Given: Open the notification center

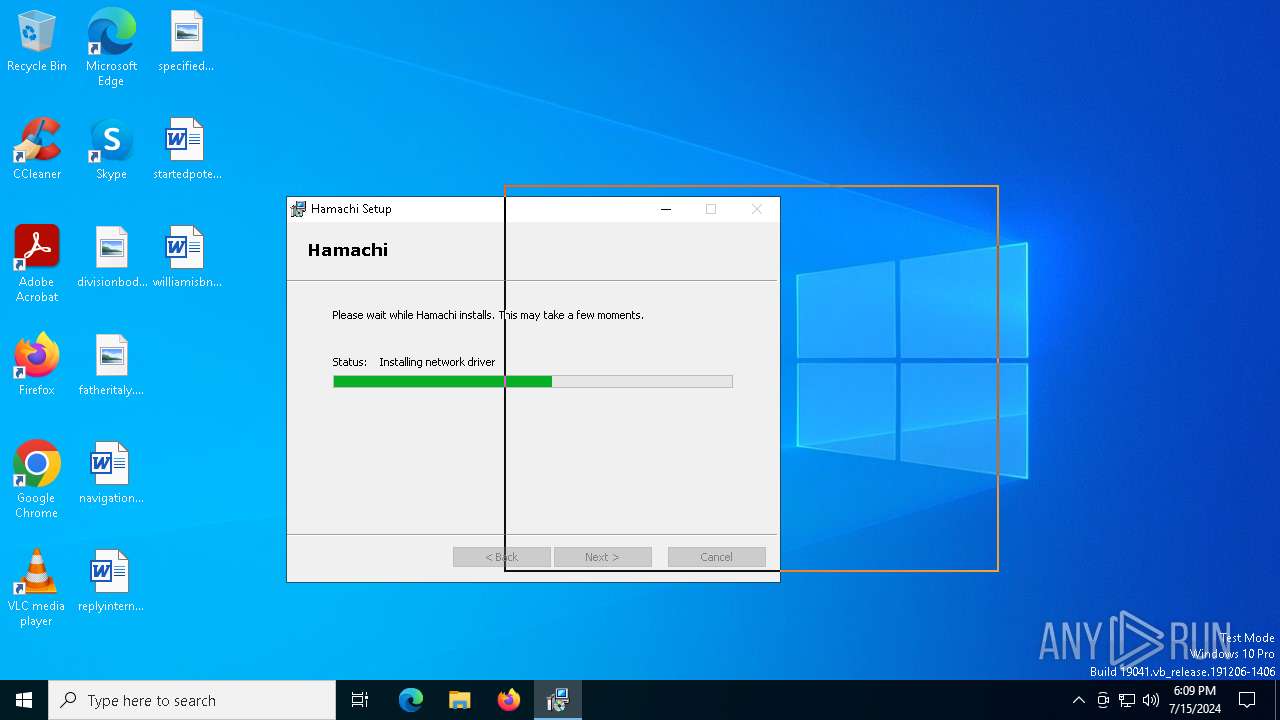Looking at the screenshot, I should [1247, 700].
